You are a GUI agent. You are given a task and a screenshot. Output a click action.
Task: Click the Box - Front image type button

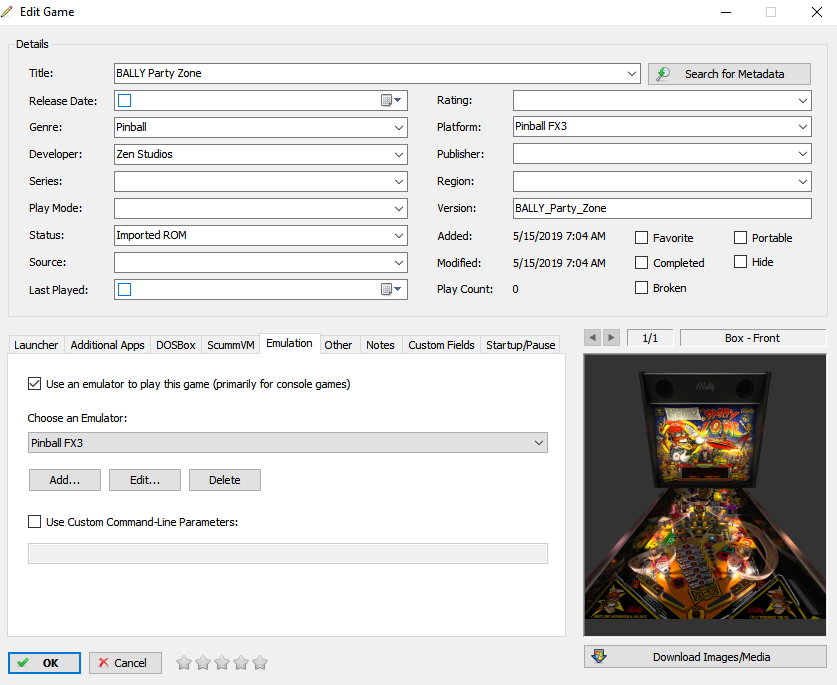coord(753,338)
